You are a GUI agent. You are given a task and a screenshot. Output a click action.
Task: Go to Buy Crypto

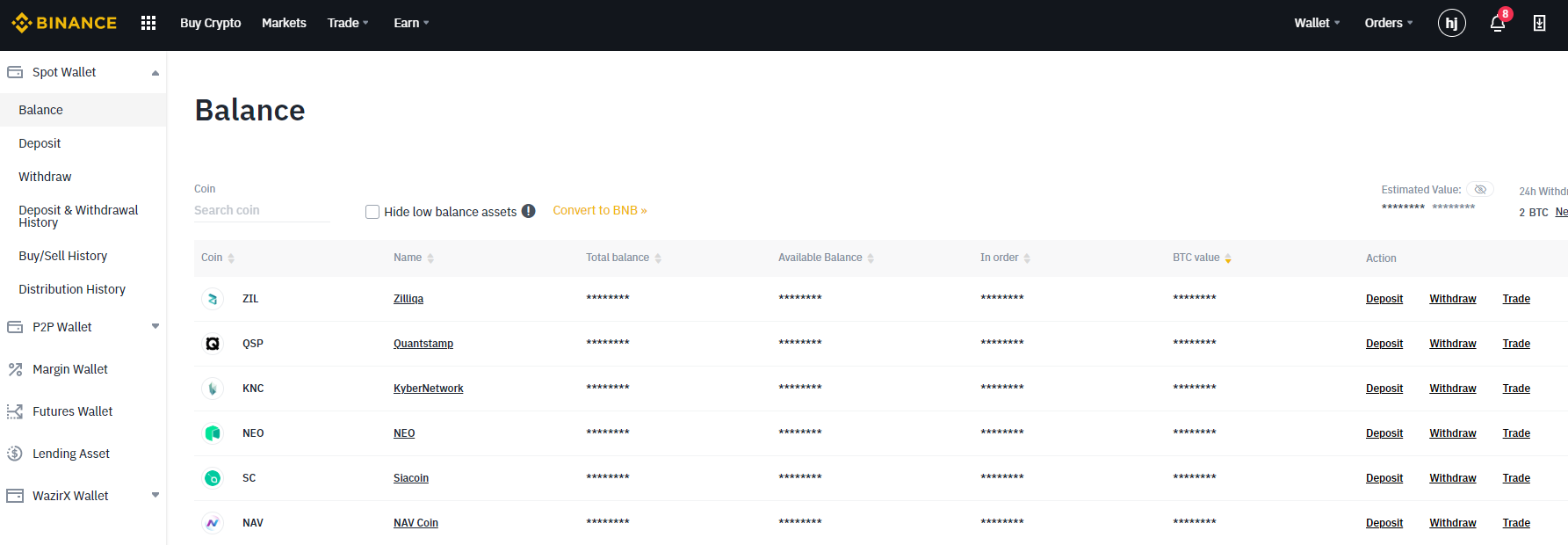[x=211, y=23]
